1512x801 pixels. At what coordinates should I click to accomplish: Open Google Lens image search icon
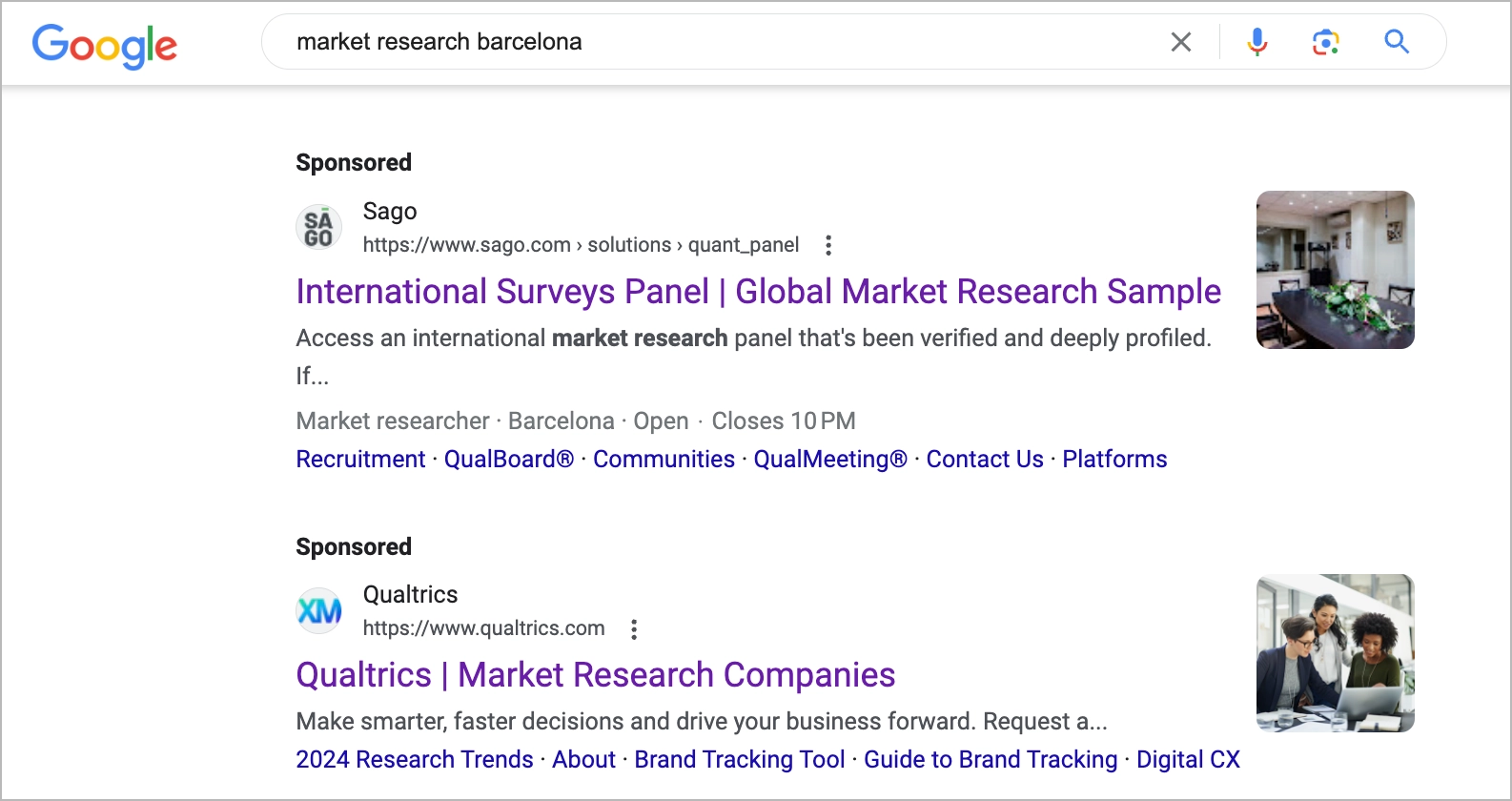coord(1326,42)
